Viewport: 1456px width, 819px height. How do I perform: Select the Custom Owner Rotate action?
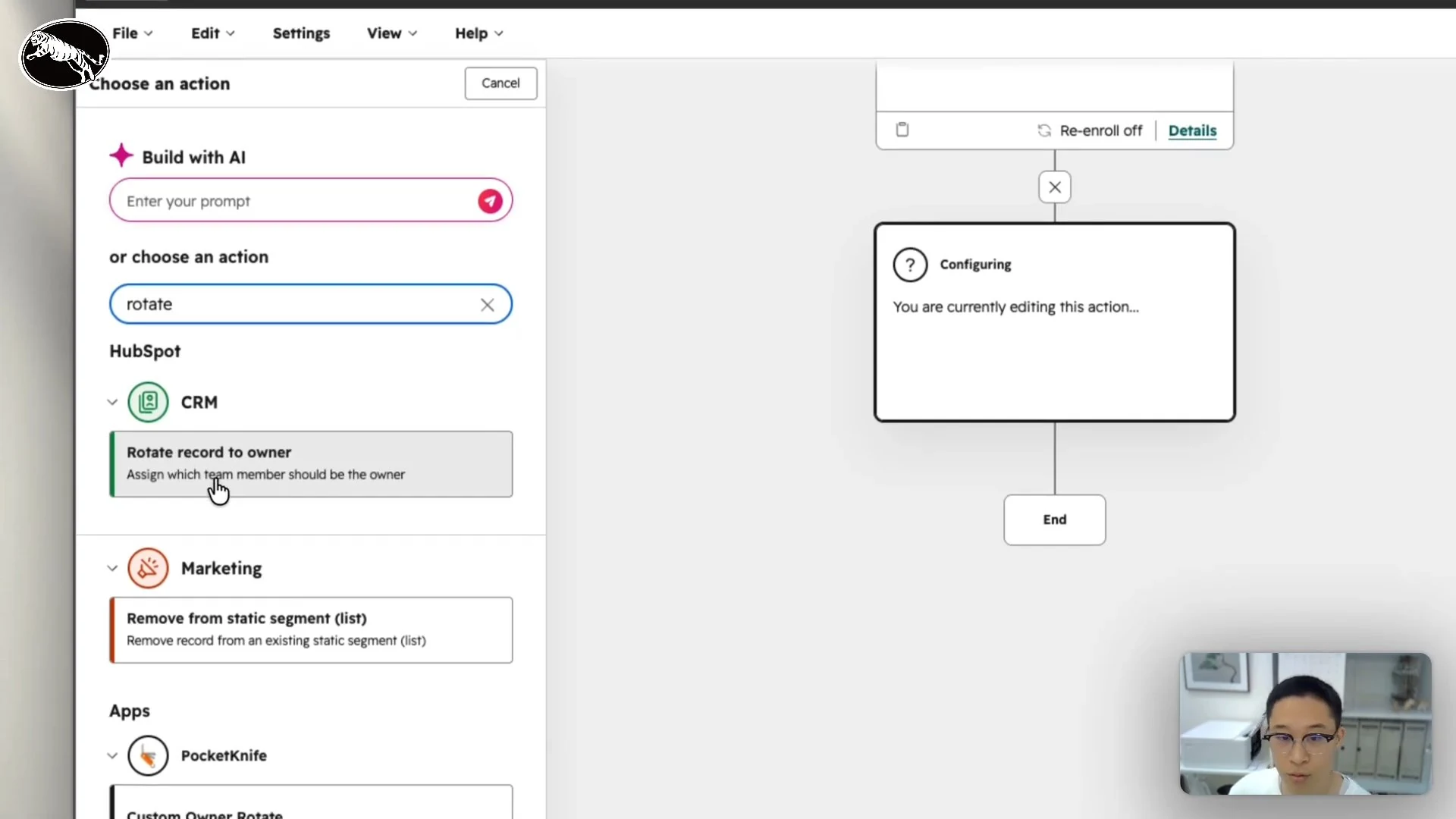[311, 802]
